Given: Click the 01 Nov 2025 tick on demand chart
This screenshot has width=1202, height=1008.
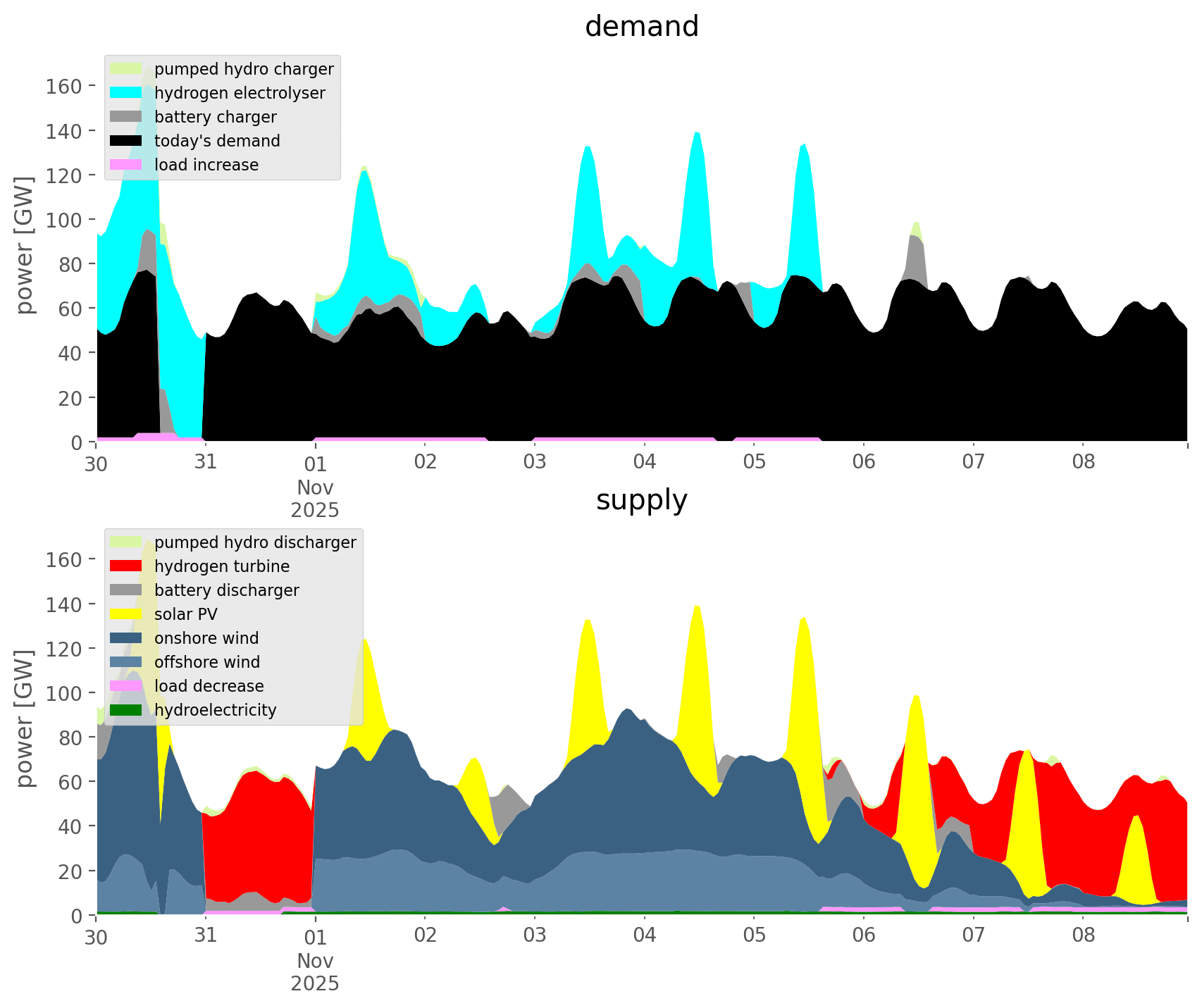Looking at the screenshot, I should tap(315, 486).
